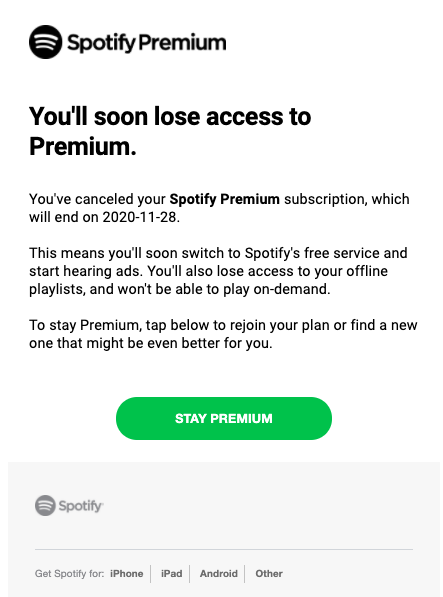Click the Spotify Premium wordmark in header

(147, 43)
